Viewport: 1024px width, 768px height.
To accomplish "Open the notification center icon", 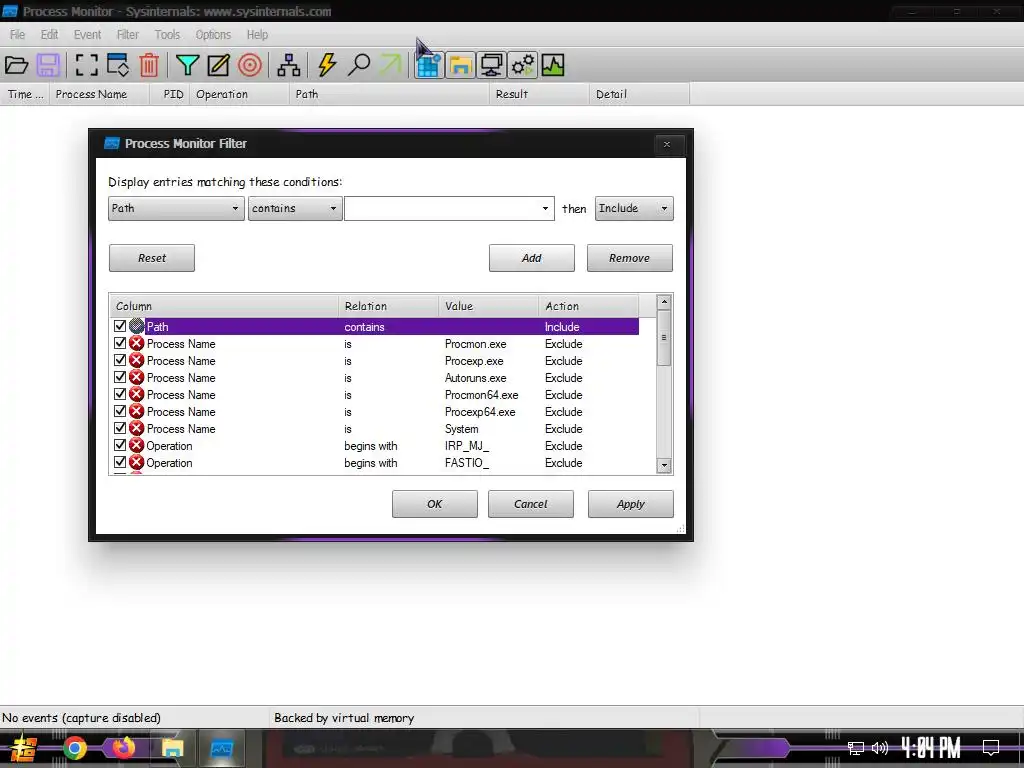I will click(991, 747).
